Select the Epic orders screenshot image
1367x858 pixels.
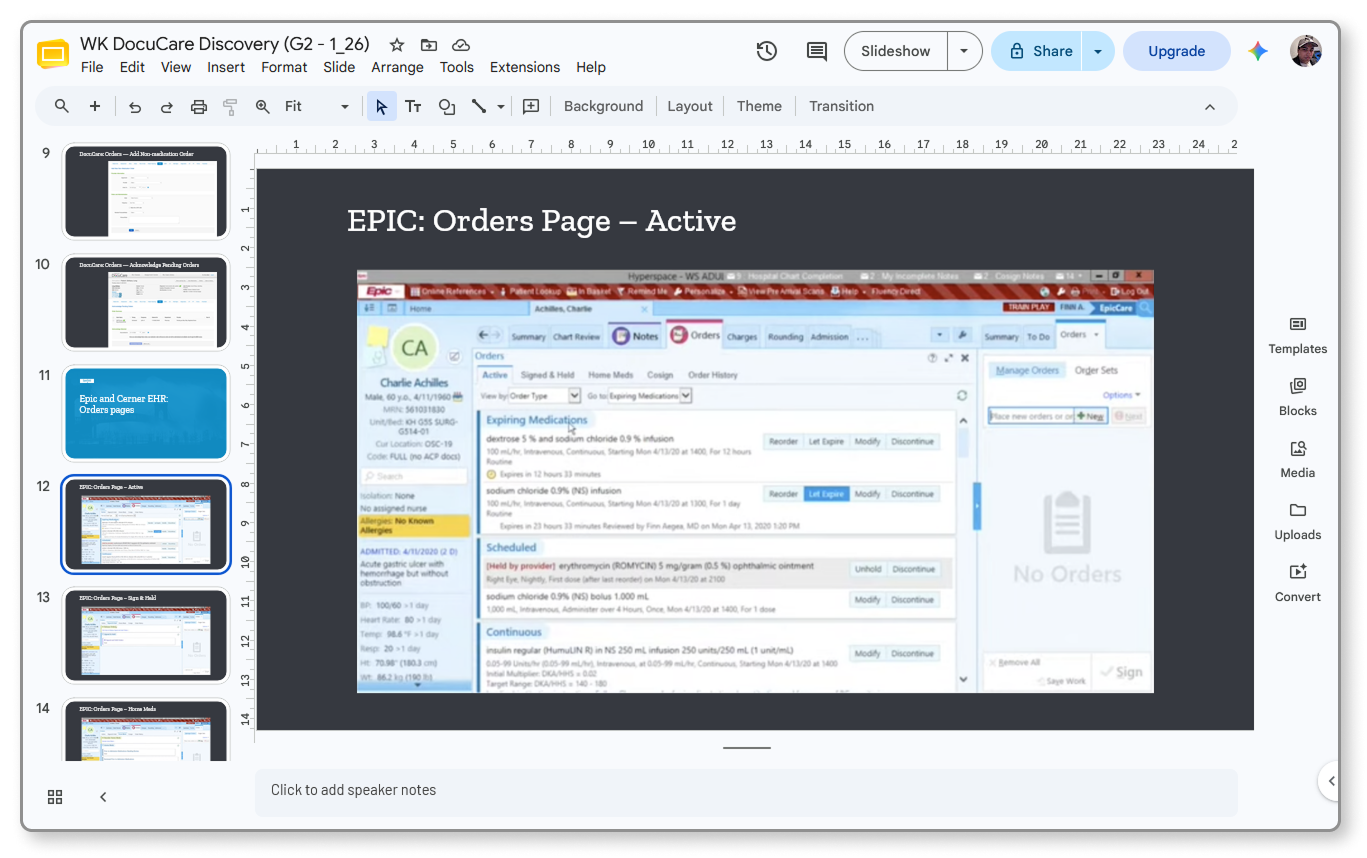click(755, 481)
